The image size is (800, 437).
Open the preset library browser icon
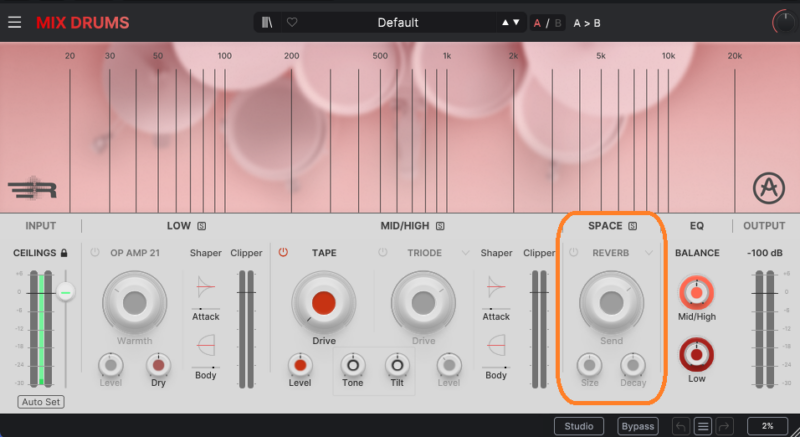pyautogui.click(x=269, y=22)
